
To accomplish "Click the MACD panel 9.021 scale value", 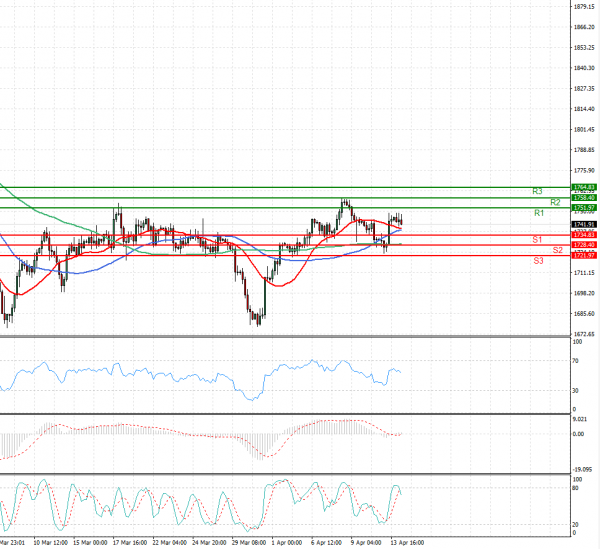I will pyautogui.click(x=579, y=419).
